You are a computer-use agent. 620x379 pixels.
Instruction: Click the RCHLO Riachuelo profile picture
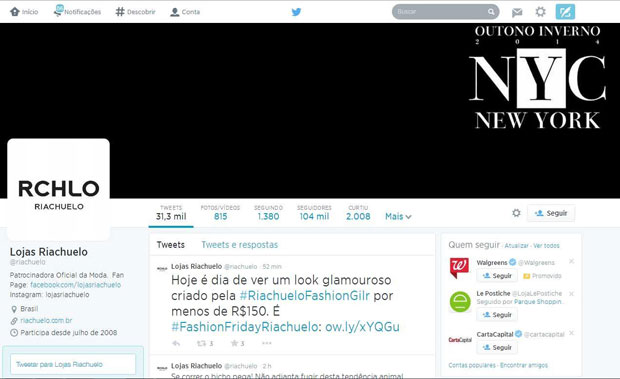[59, 189]
